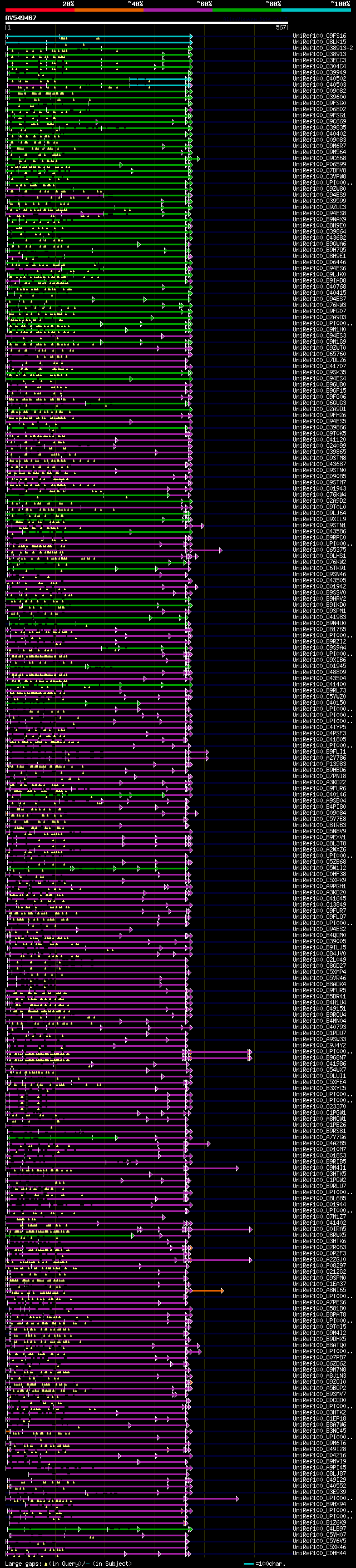Open the last hit UniRef100_C0HH44

(x=319, y=1552)
